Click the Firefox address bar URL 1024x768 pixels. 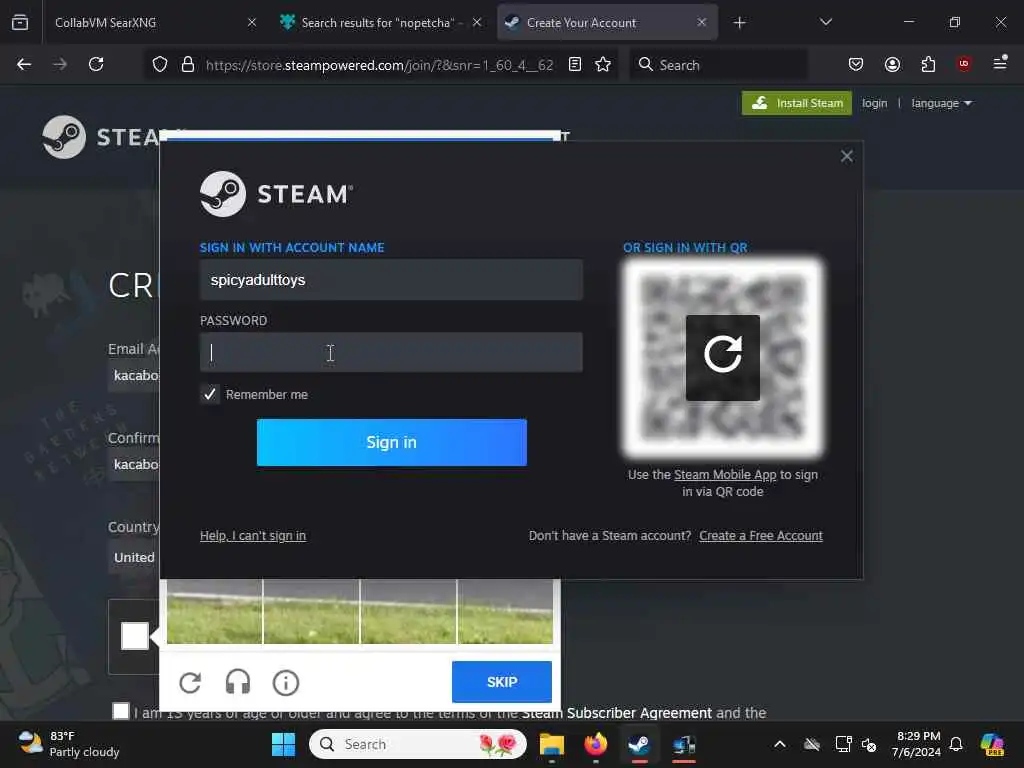pyautogui.click(x=379, y=65)
